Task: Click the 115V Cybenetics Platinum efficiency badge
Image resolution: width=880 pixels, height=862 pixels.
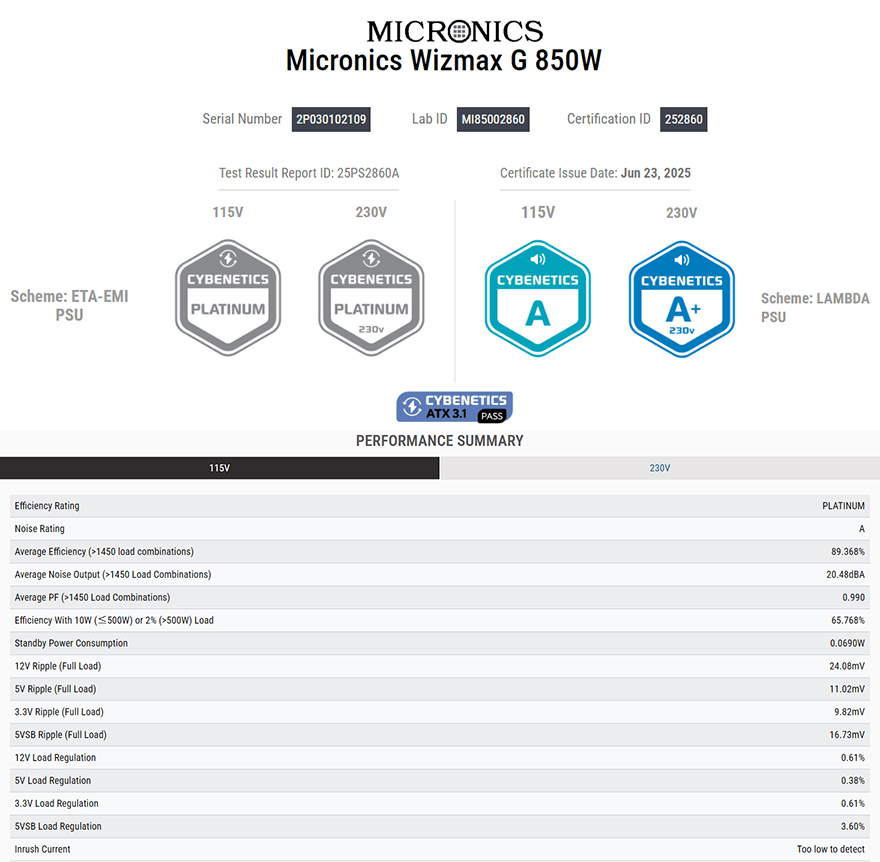Action: coord(228,297)
